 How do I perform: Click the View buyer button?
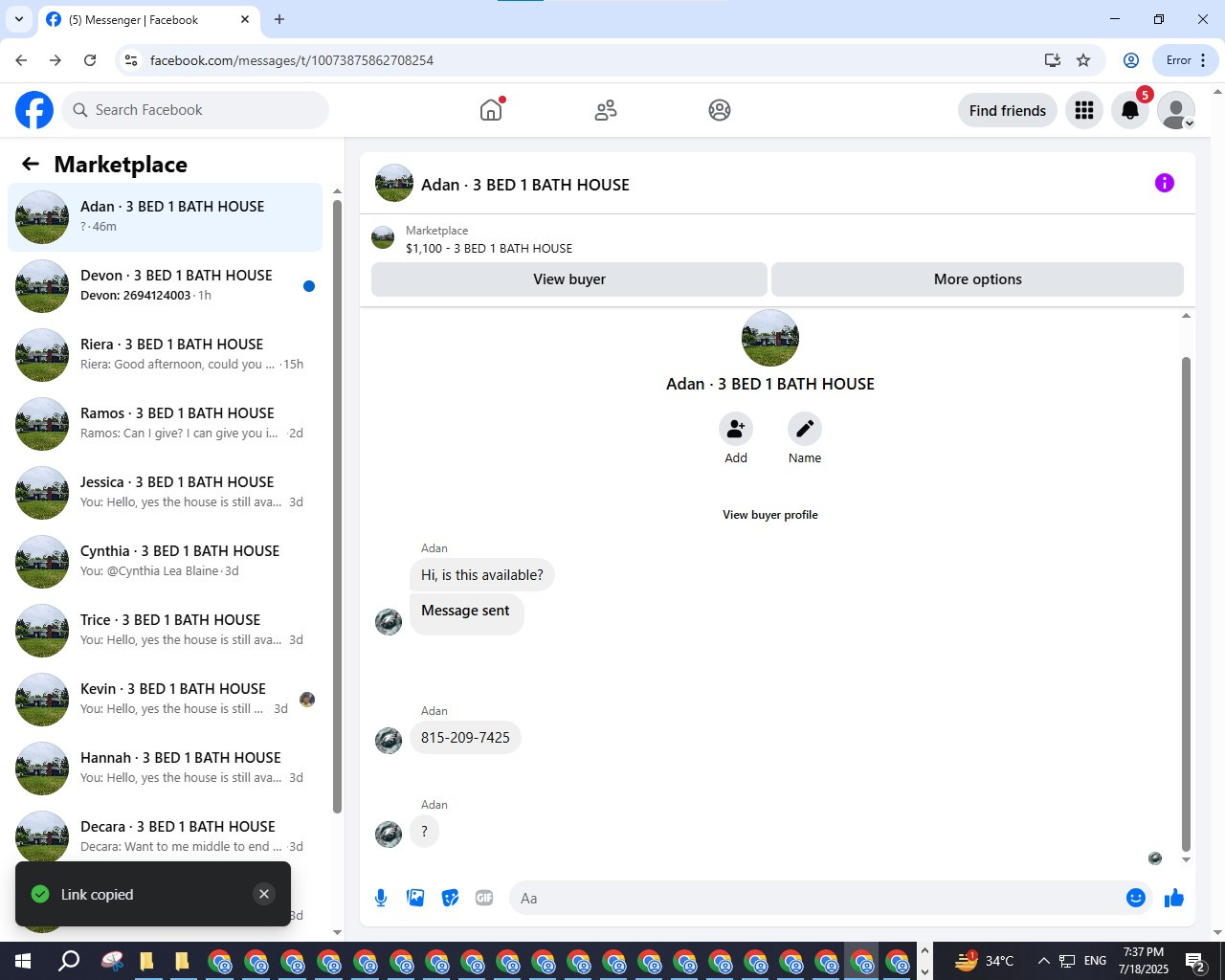(569, 279)
